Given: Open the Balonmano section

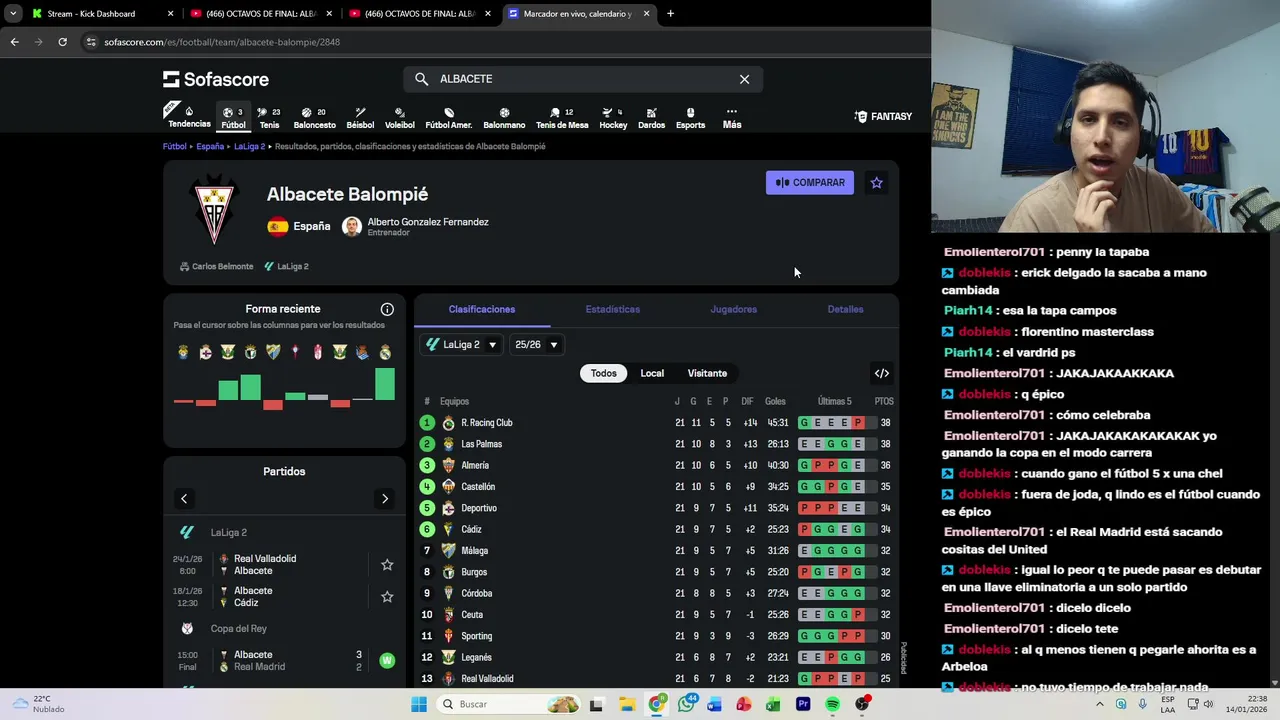Looking at the screenshot, I should tap(504, 118).
